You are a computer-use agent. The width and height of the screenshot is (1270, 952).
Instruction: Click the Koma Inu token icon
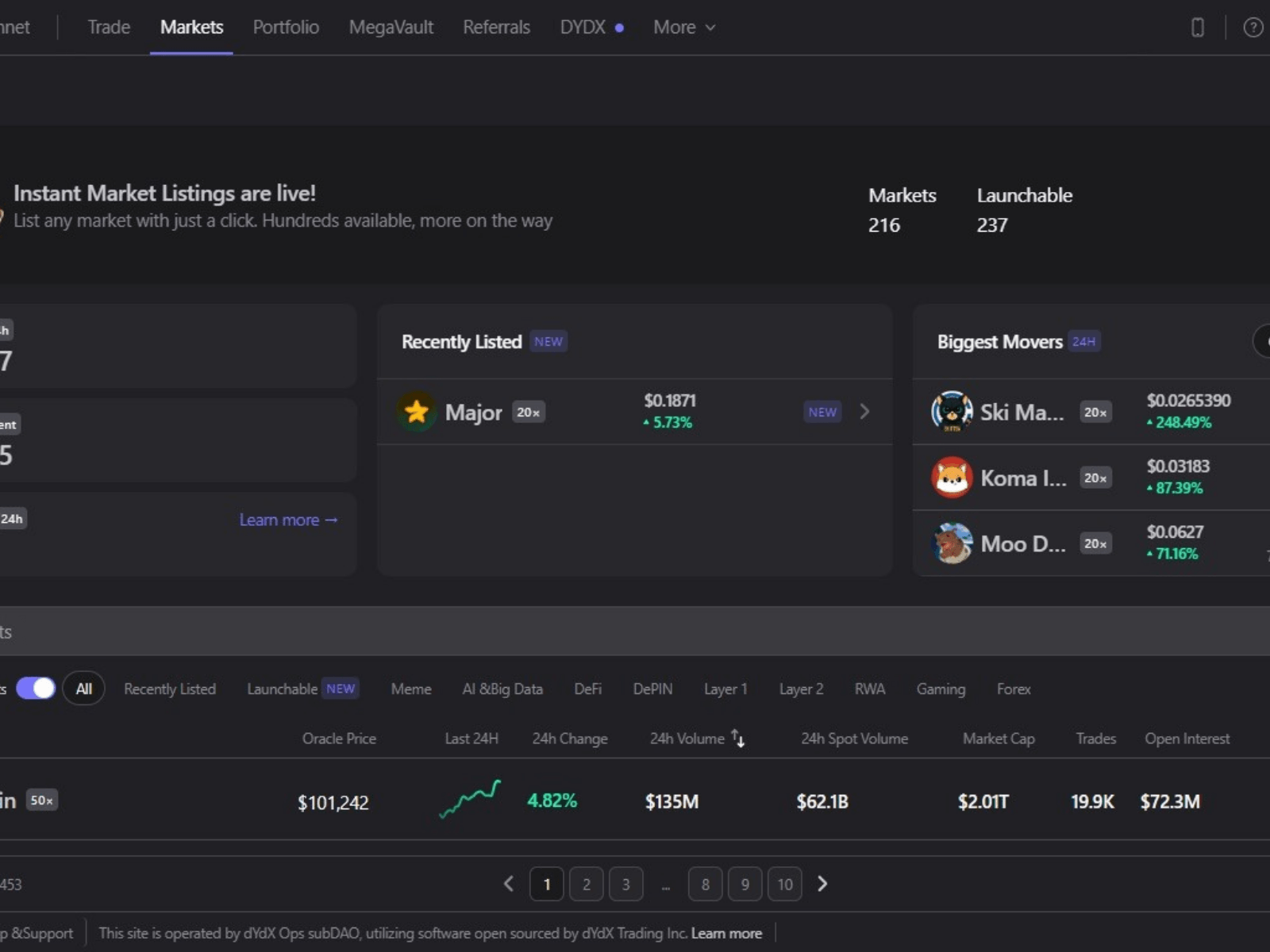coord(952,477)
